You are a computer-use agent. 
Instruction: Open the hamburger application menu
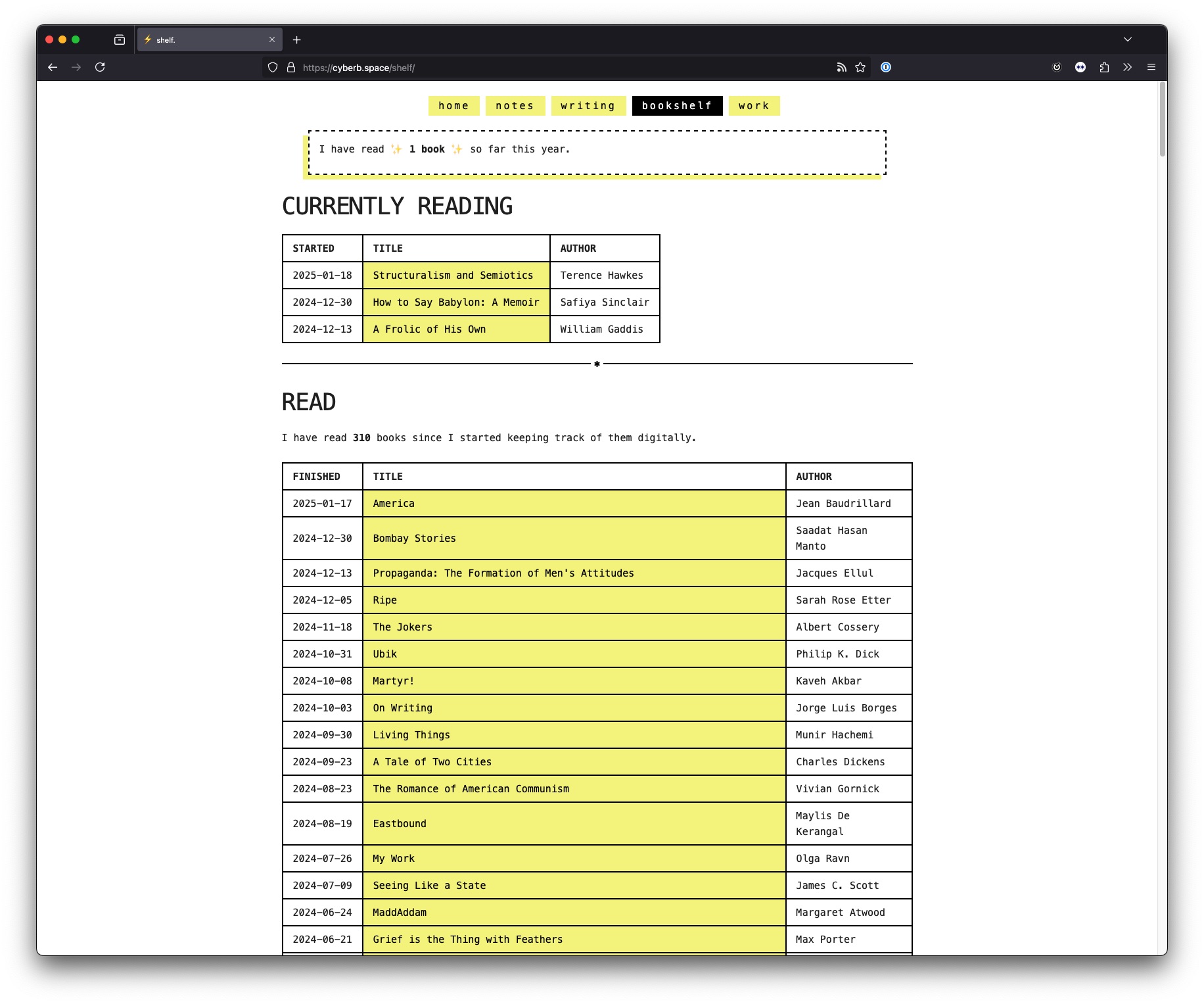tap(1151, 67)
